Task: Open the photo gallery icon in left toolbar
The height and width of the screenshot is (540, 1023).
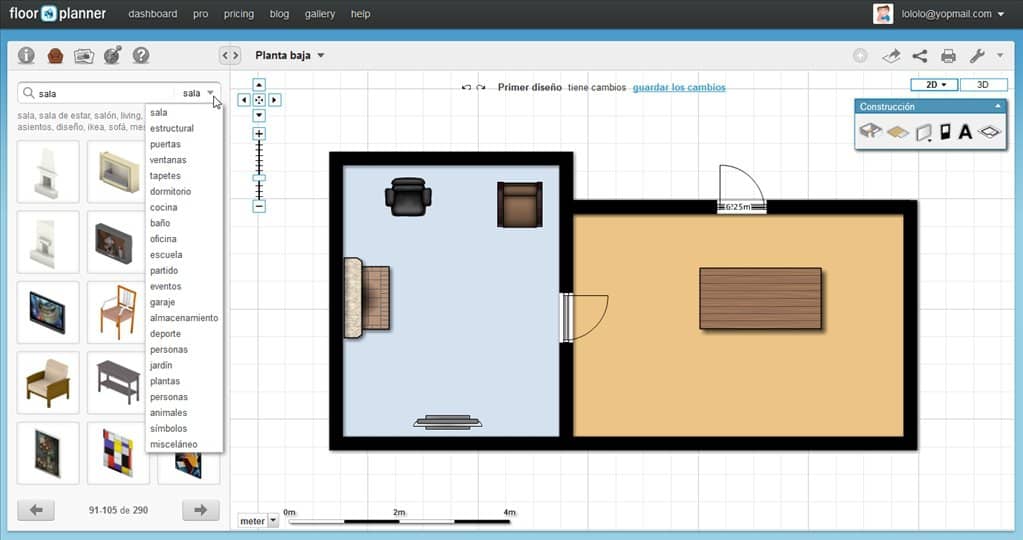Action: click(x=84, y=56)
